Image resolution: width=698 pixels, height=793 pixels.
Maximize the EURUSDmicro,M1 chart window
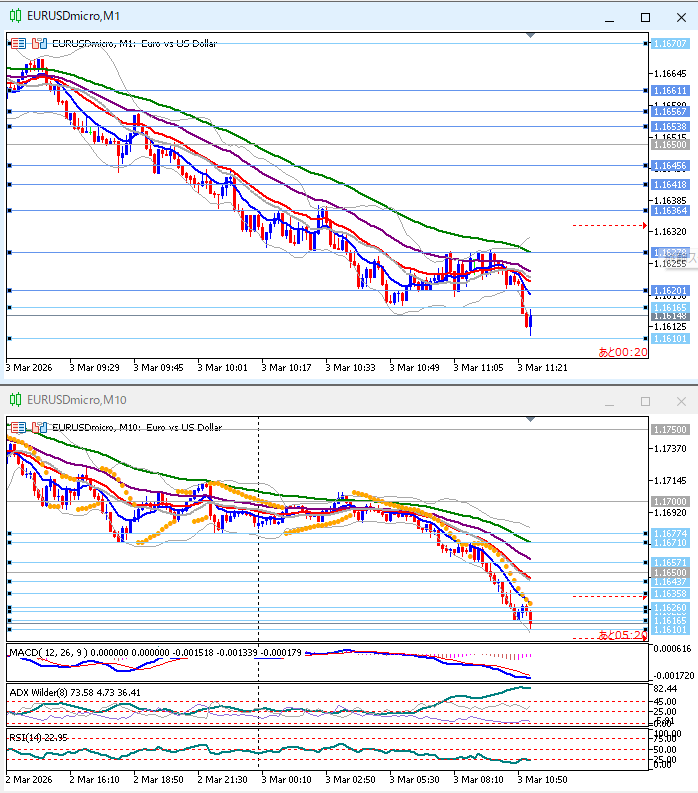(x=645, y=17)
